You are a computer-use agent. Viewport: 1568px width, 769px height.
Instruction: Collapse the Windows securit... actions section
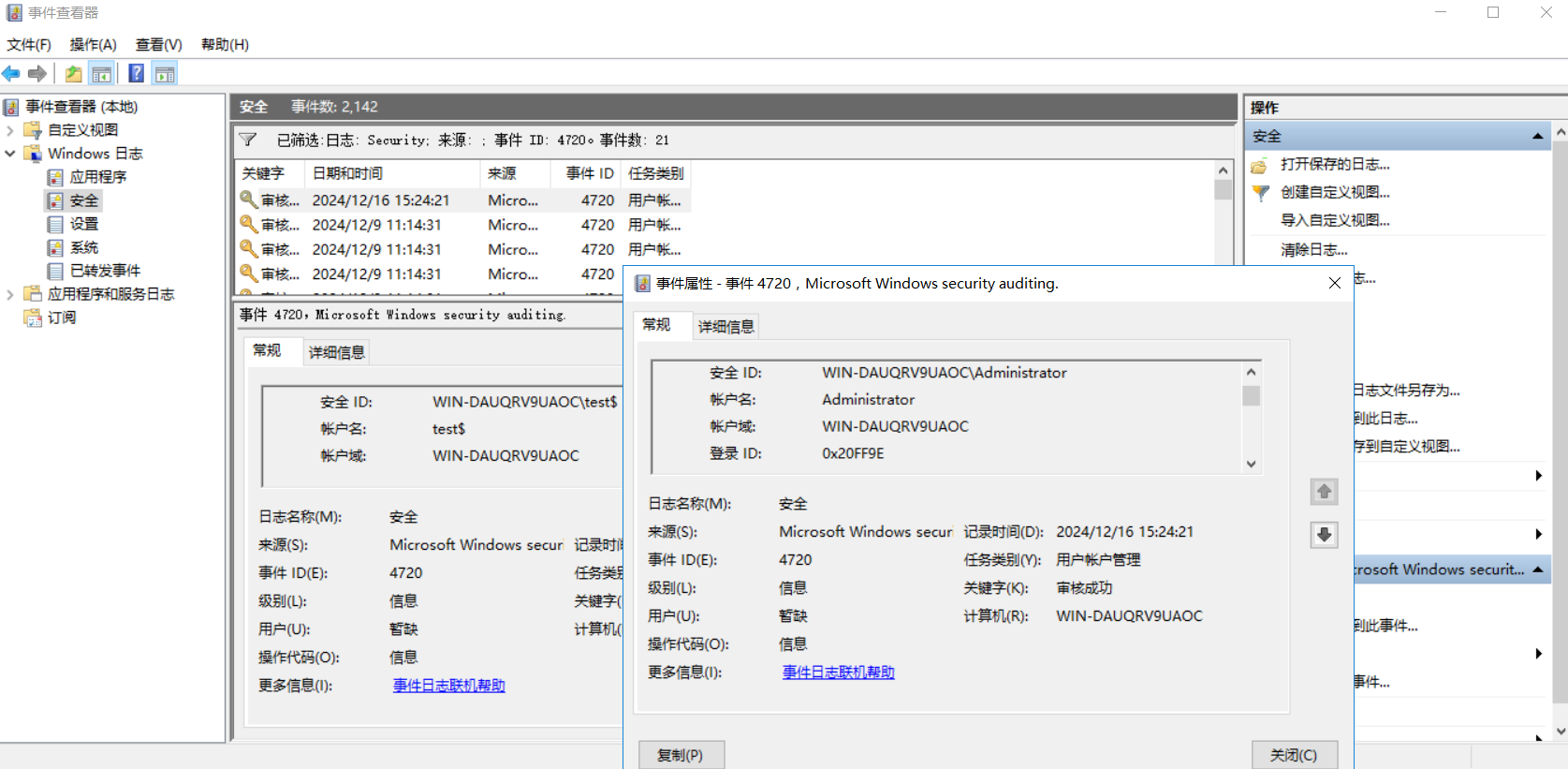[1537, 569]
